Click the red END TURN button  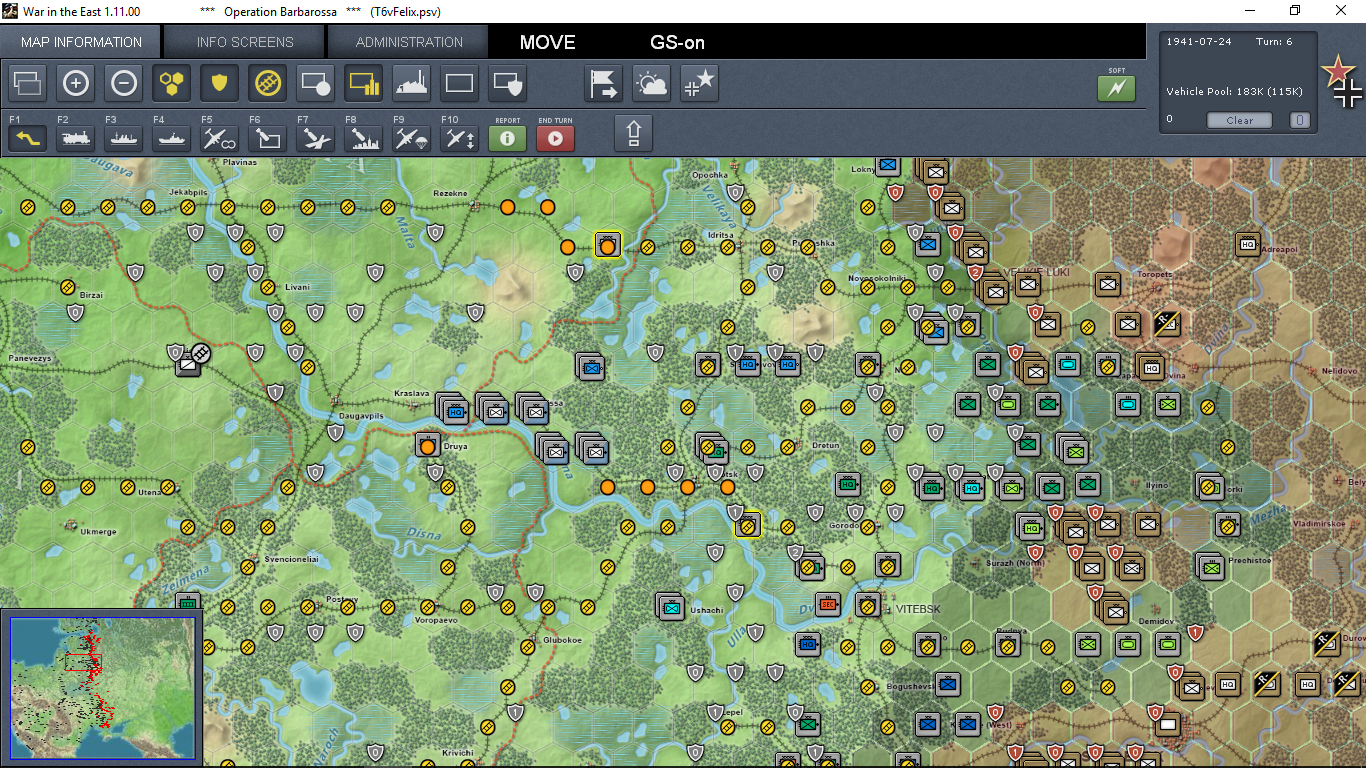tap(556, 138)
